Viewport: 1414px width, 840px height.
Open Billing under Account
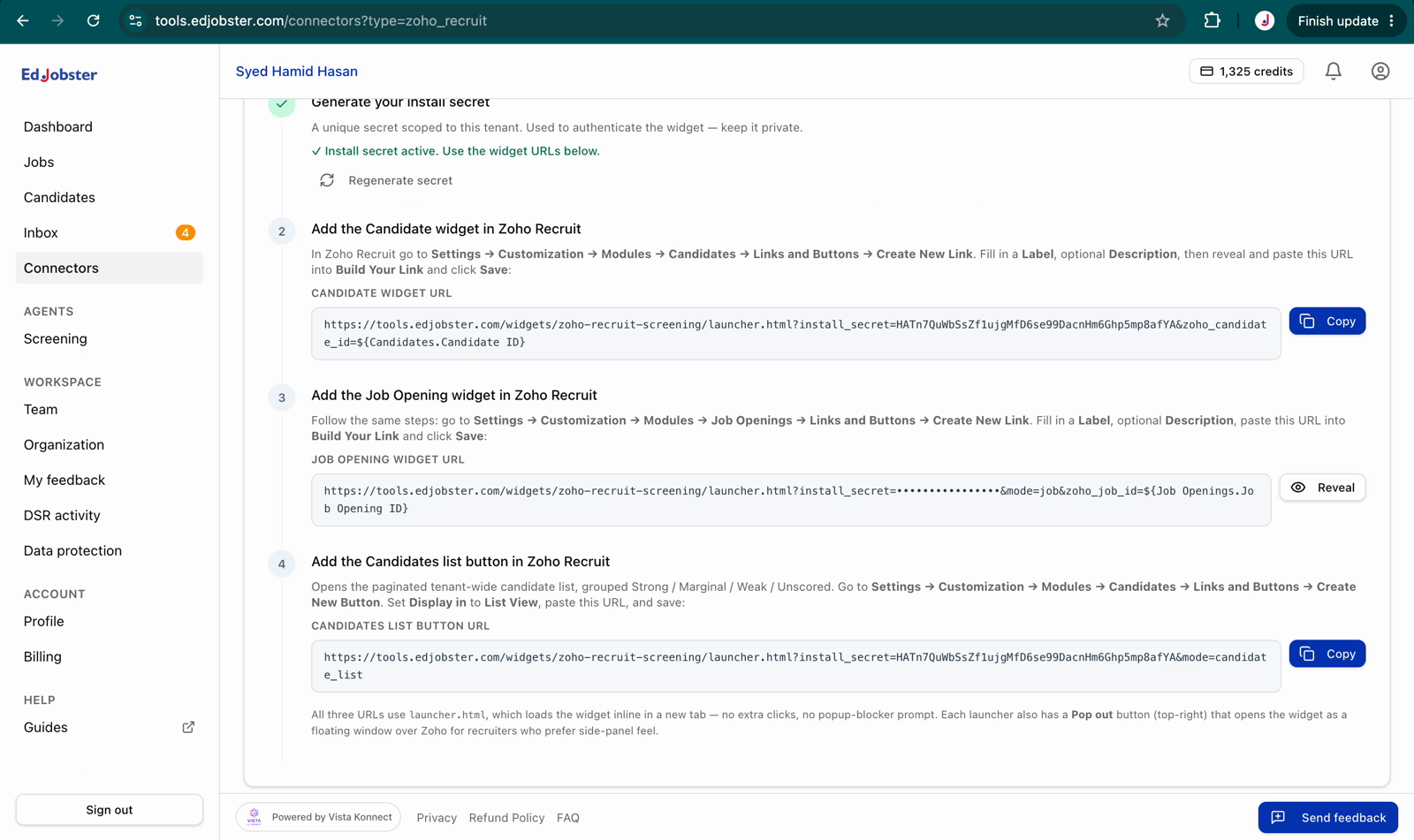(110, 656)
